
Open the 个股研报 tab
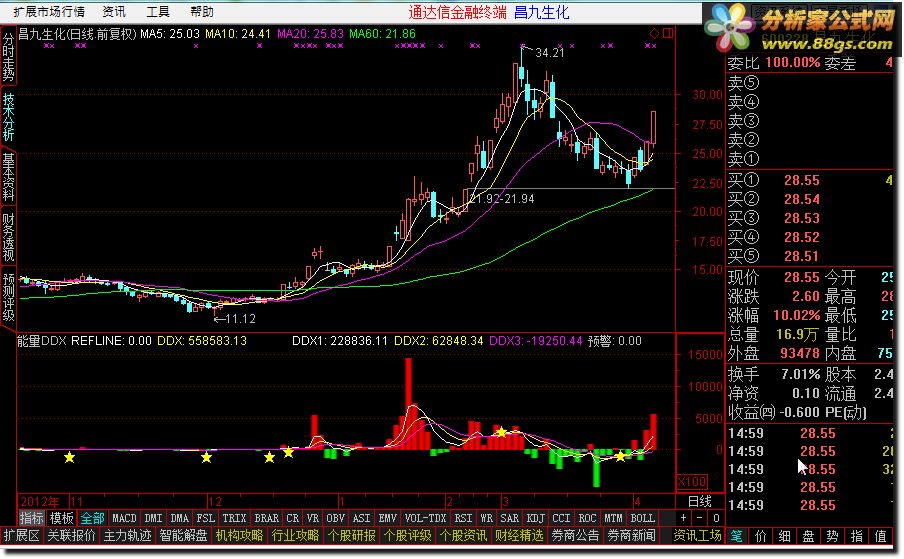(351, 536)
